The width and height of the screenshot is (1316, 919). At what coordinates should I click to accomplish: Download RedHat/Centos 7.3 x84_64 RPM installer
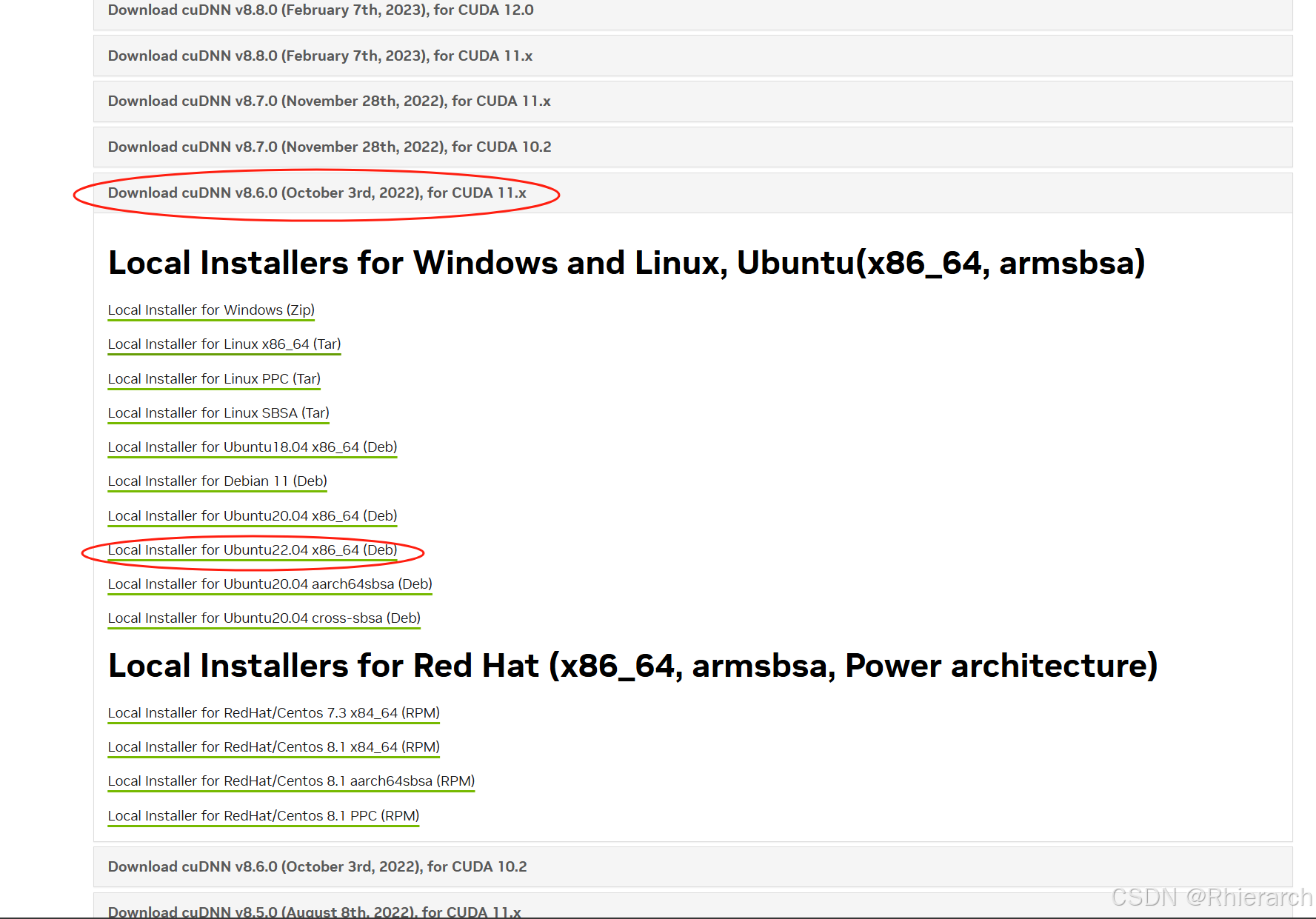(274, 713)
